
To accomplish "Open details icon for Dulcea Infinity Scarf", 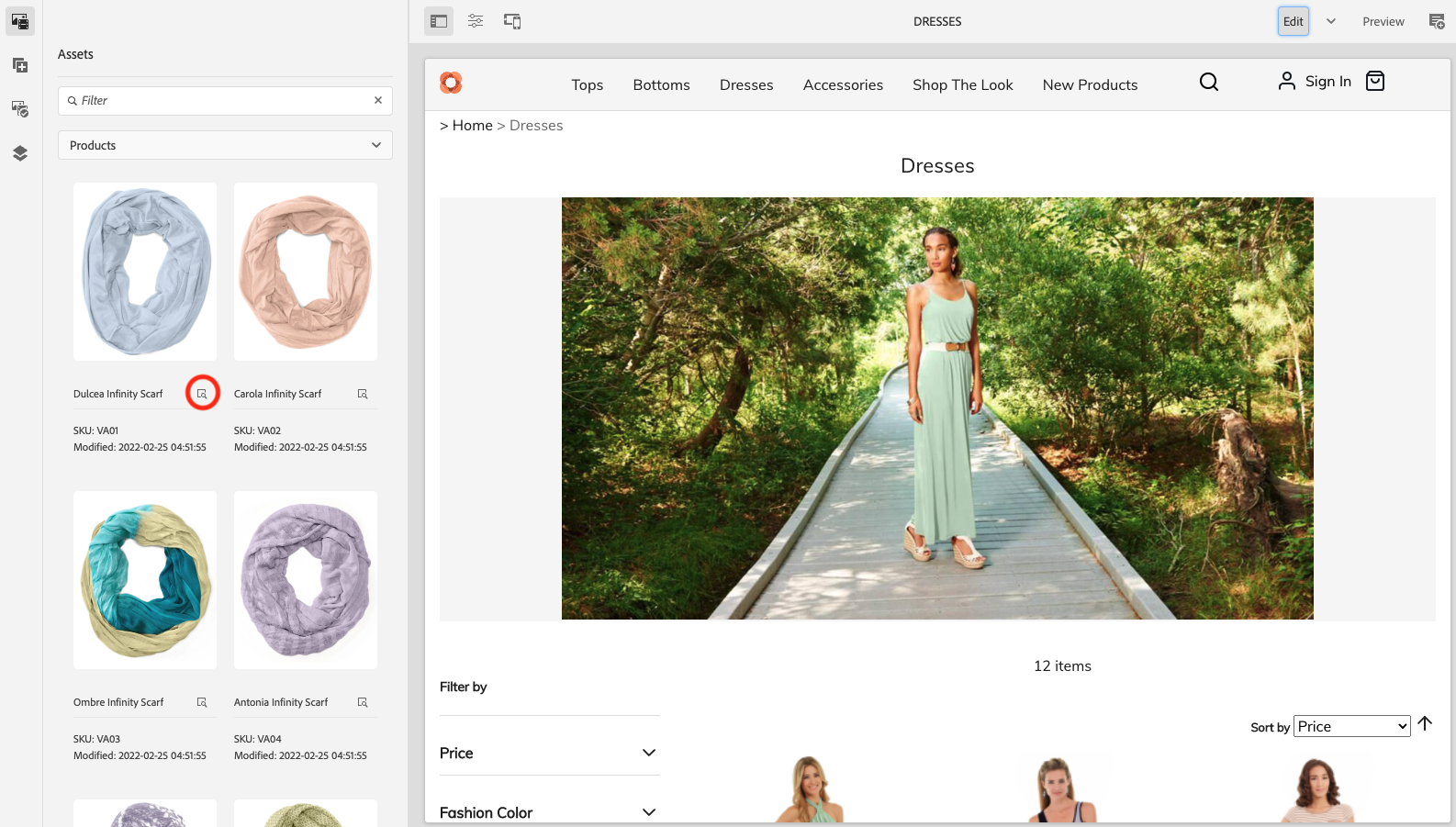I will [x=202, y=394].
